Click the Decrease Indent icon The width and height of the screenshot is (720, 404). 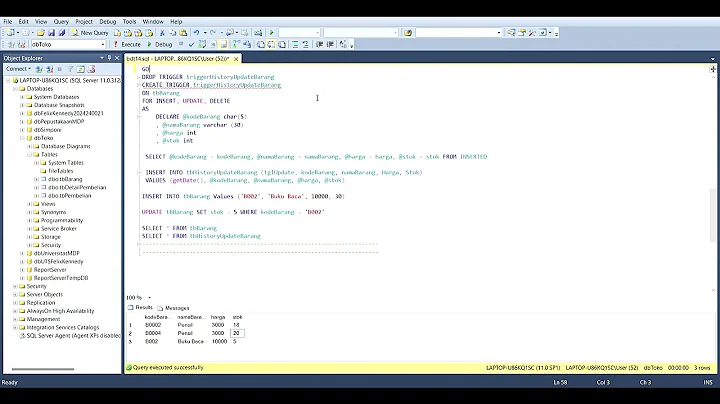[320, 45]
